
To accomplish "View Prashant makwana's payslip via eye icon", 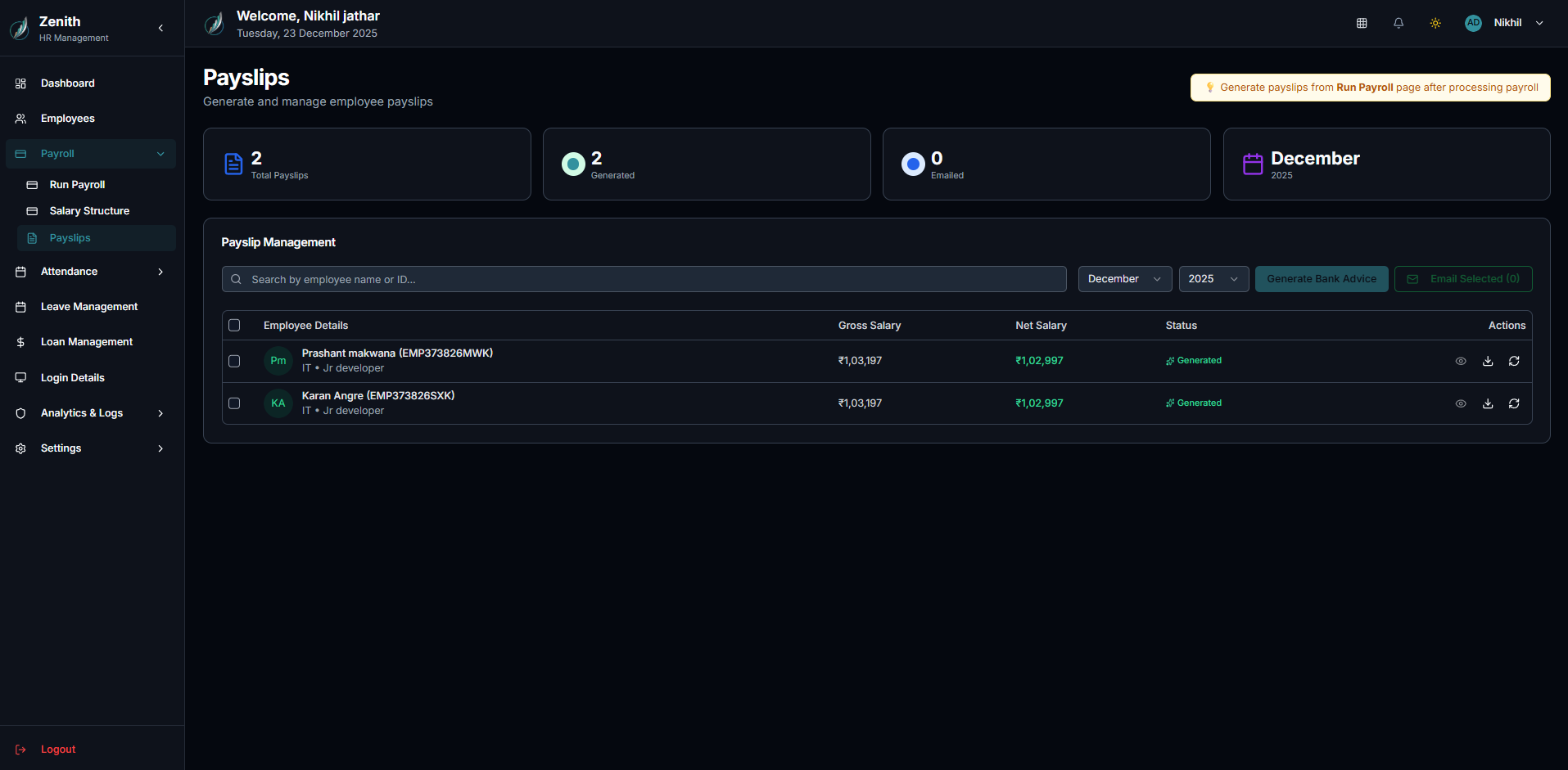I will pos(1461,361).
